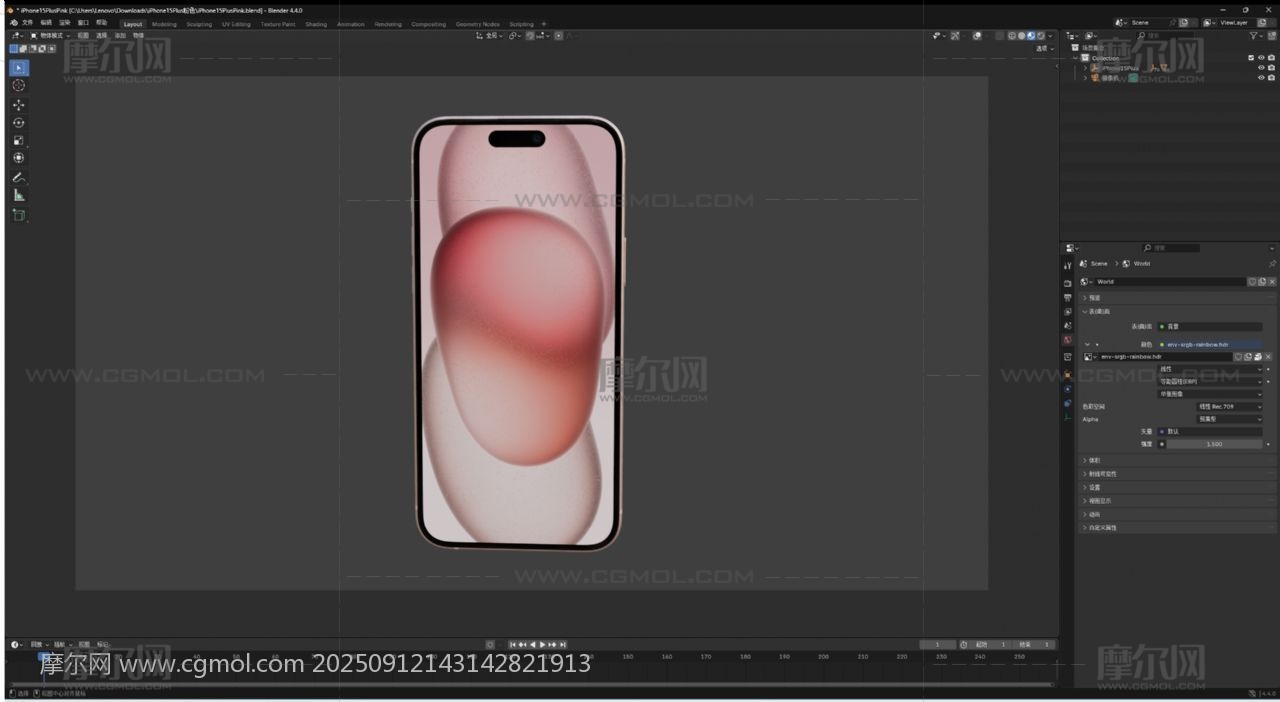Open the object interaction mode dropdown
The height and width of the screenshot is (702, 1280).
pyautogui.click(x=52, y=35)
